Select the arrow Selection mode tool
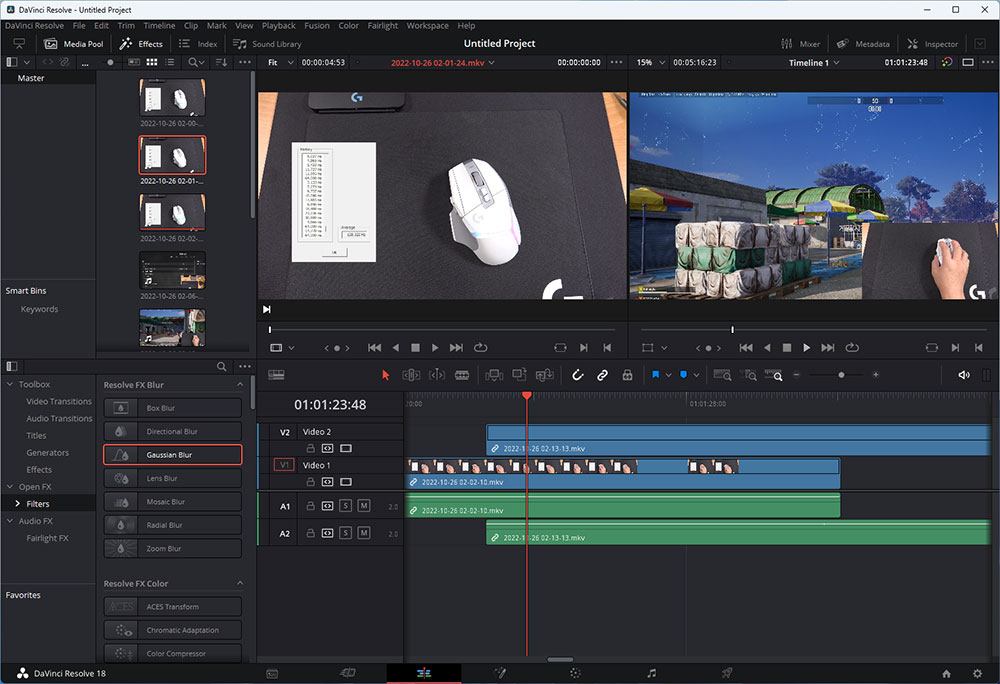 pyautogui.click(x=386, y=375)
